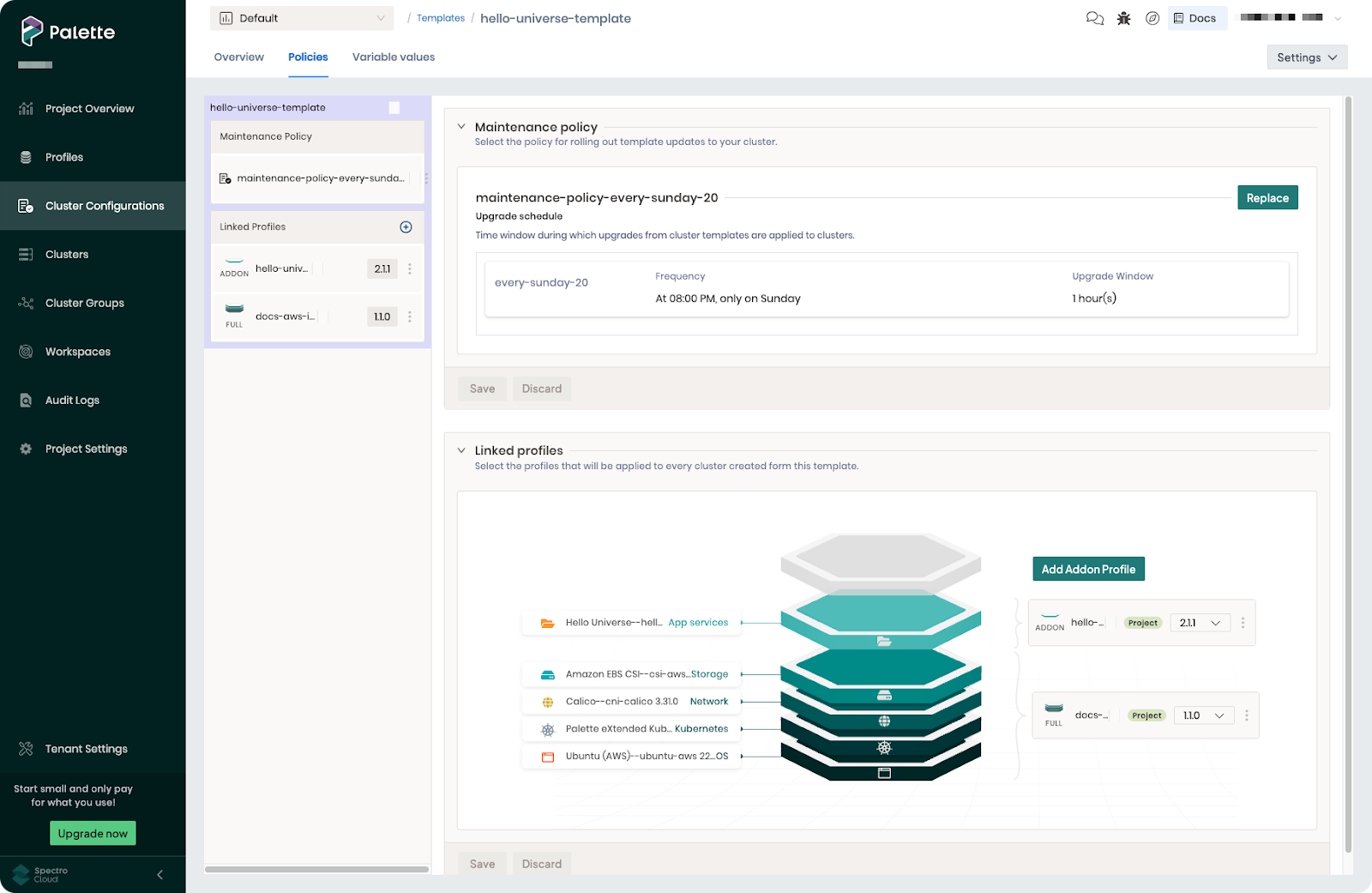Click the plus icon in Linked Profiles panel
The height and width of the screenshot is (893, 1372).
coord(405,226)
